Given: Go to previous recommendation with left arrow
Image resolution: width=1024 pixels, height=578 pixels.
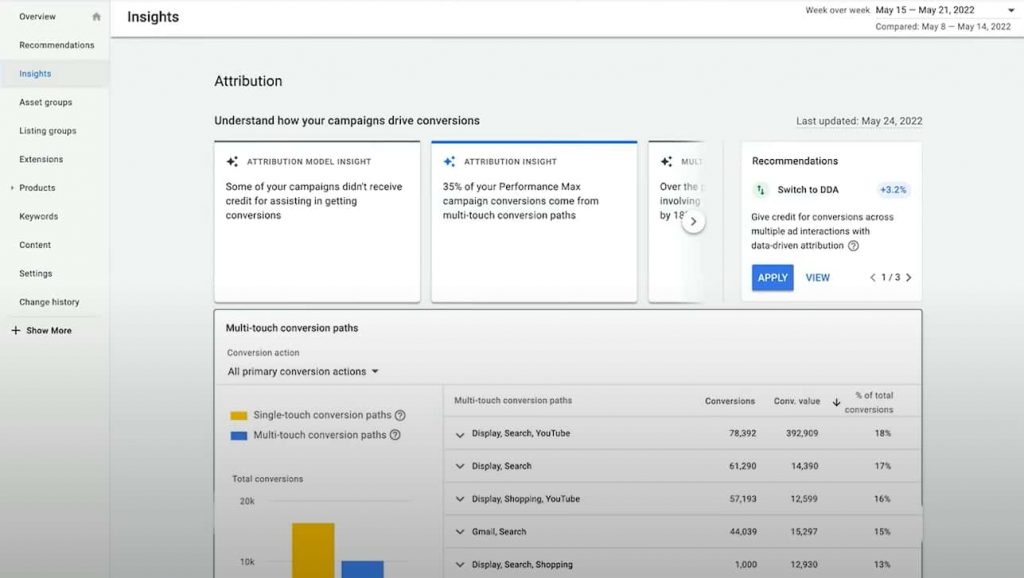Looking at the screenshot, I should (872, 278).
